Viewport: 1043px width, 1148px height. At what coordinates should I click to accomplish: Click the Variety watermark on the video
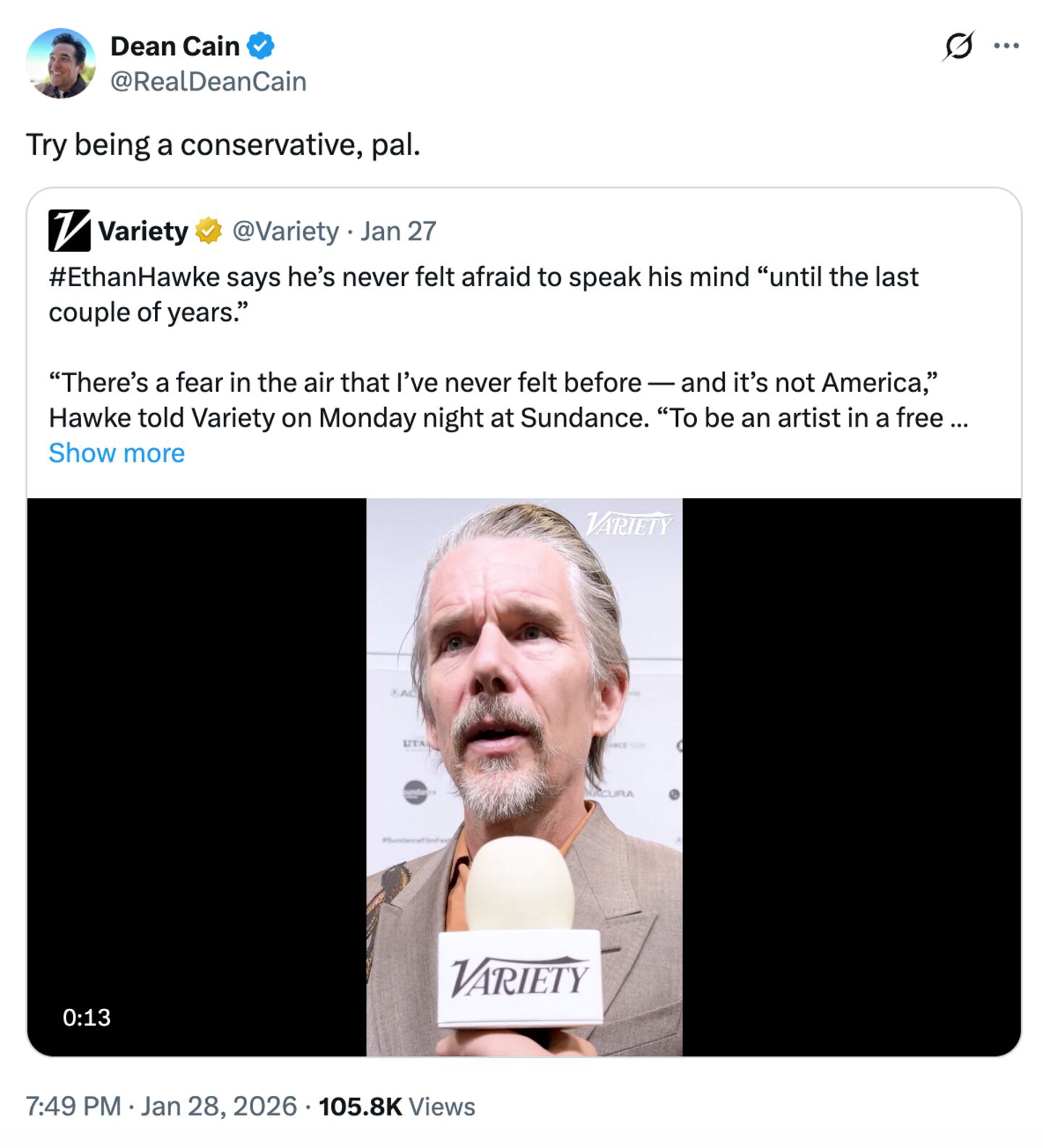628,524
